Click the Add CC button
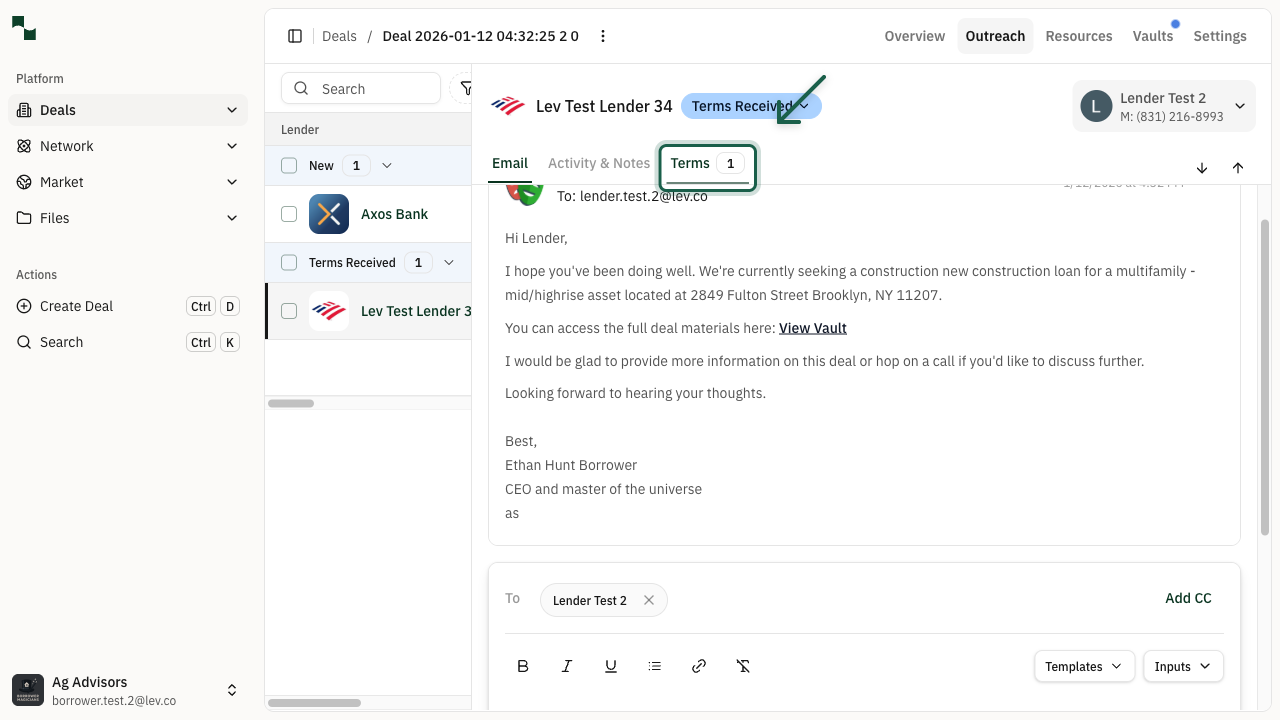This screenshot has height=720, width=1280. pyautogui.click(x=1188, y=598)
